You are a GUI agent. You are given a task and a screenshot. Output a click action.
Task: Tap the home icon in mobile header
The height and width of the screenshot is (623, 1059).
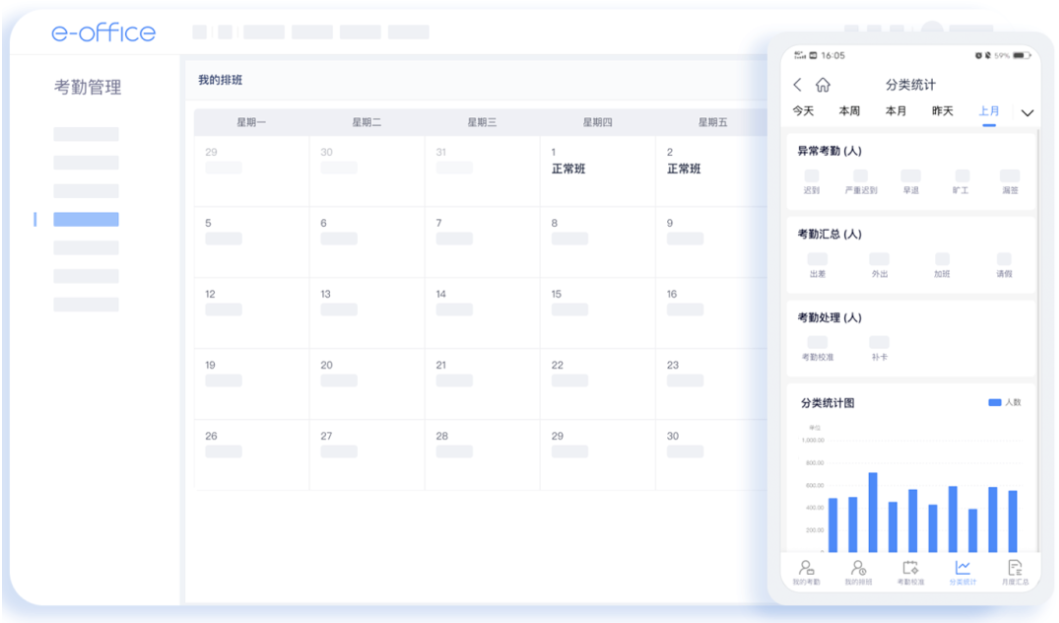(x=823, y=85)
